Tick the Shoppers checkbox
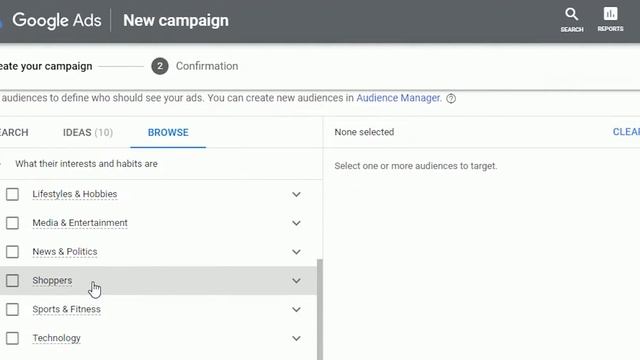This screenshot has height=360, width=640. (12, 280)
